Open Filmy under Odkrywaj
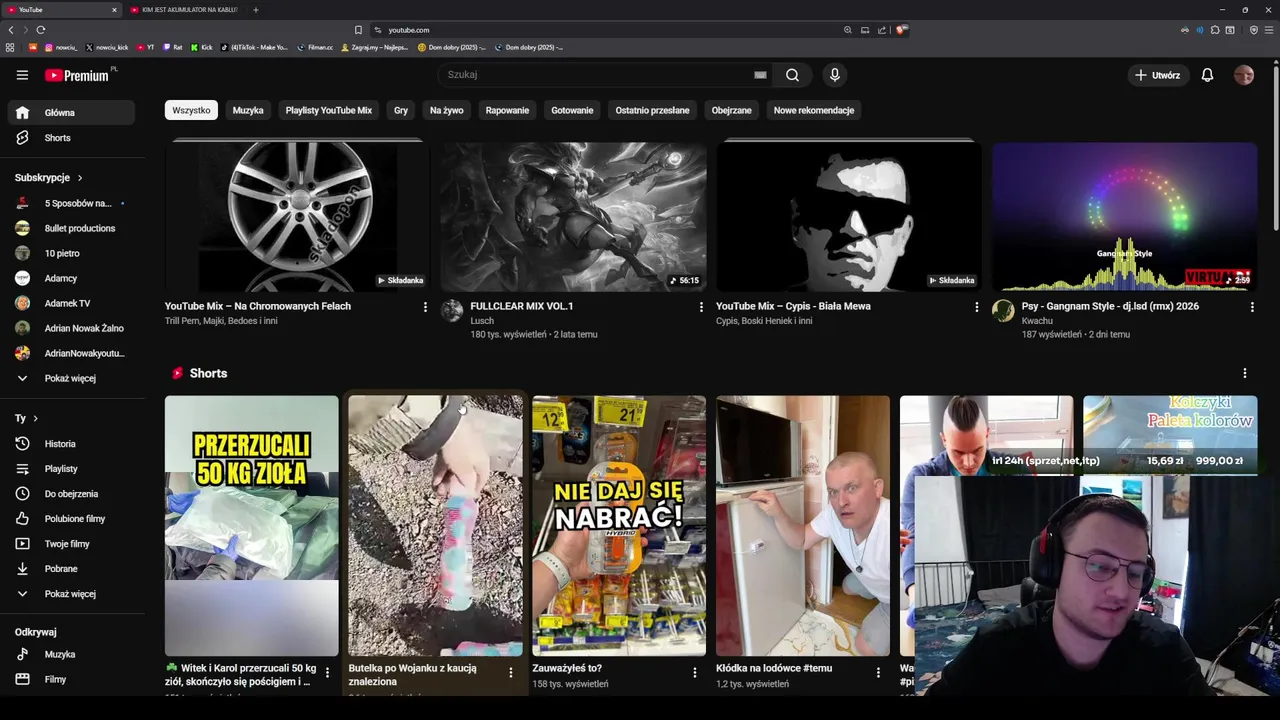The image size is (1280, 720). coord(71,680)
